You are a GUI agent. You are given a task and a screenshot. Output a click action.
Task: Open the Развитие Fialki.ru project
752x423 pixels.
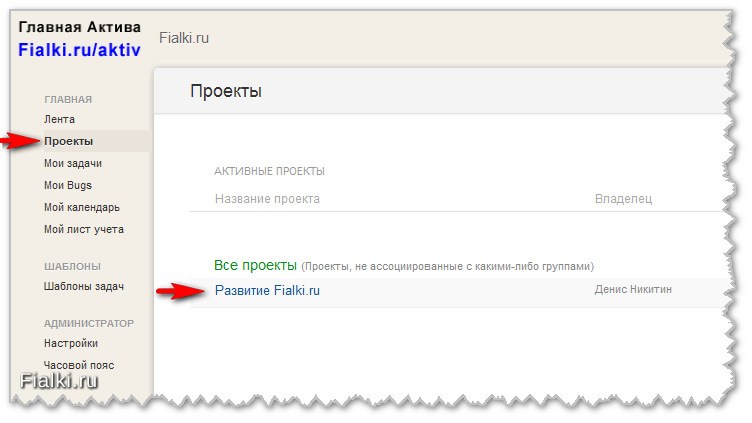tap(267, 291)
